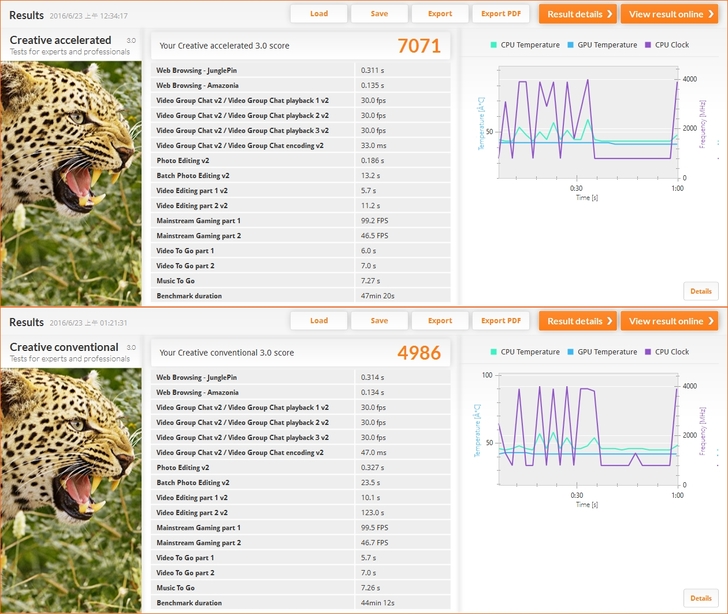This screenshot has width=728, height=614.
Task: Click the CPU Temperature legend swatch in the top chart
Action: tap(494, 45)
